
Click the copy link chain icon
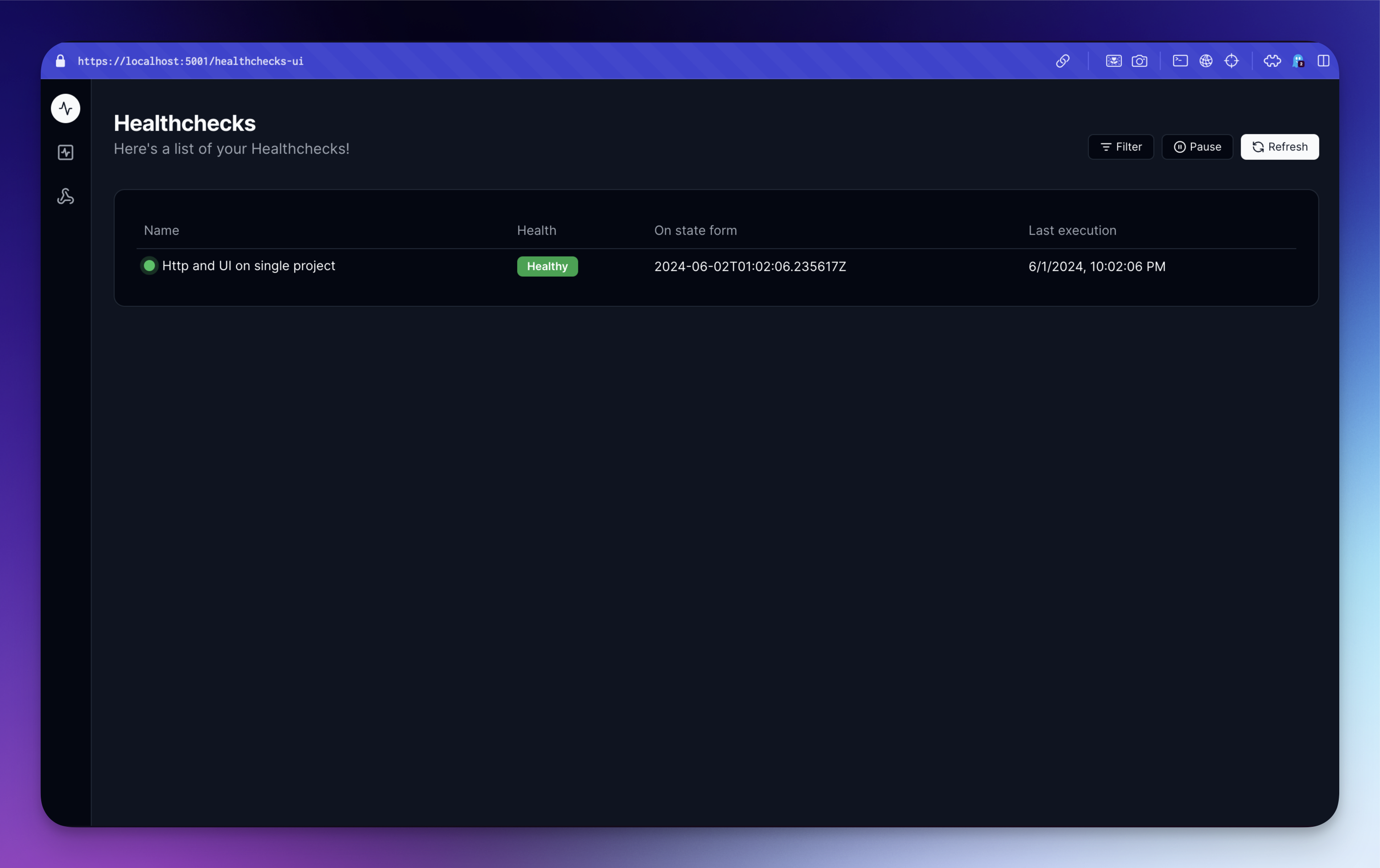(x=1063, y=61)
